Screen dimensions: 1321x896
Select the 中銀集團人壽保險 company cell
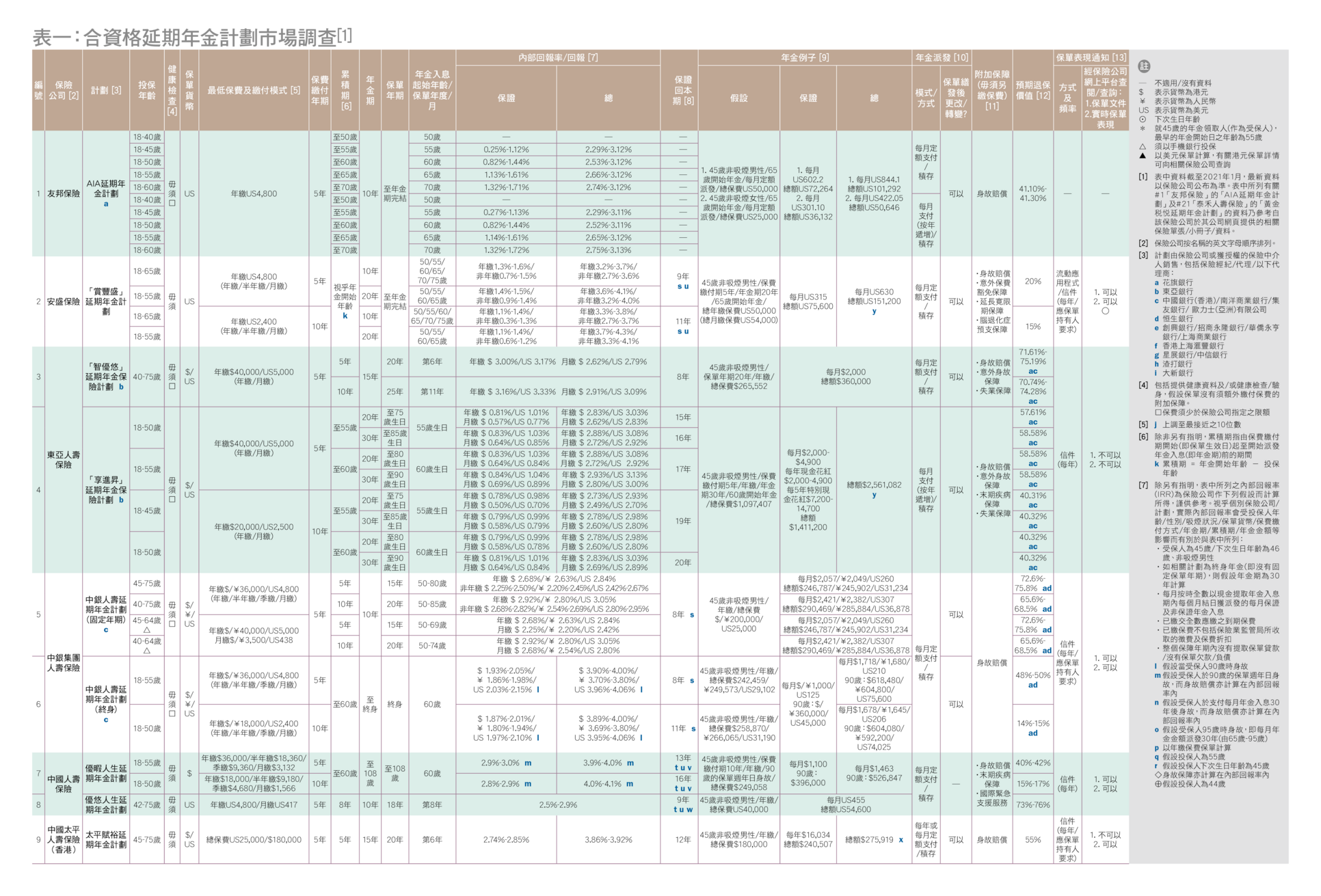[64, 663]
